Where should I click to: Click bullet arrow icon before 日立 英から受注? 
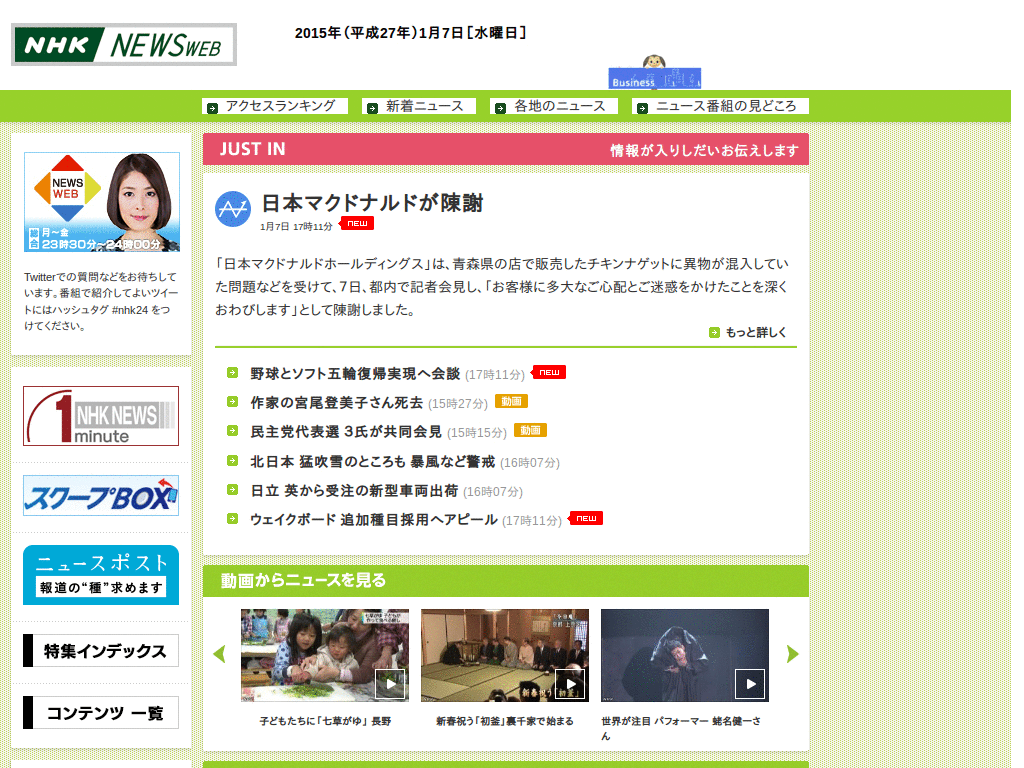[232, 490]
